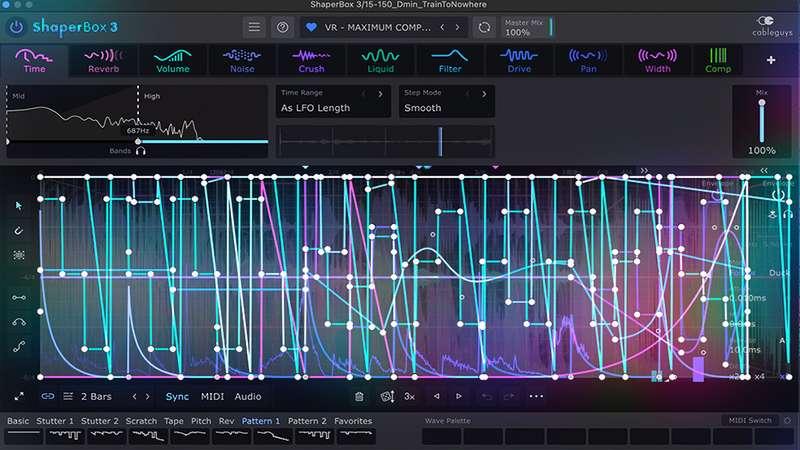Open the LFO length list icon
Screen dimensions: 800x450
click(68, 396)
